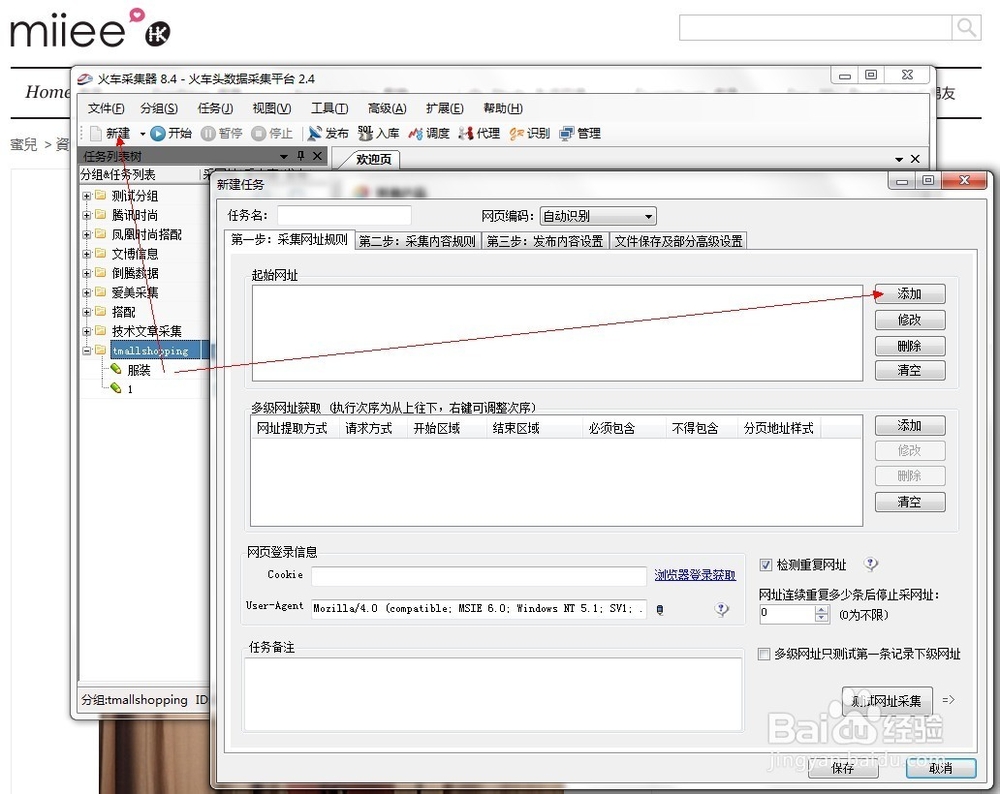The image size is (1000, 794).
Task: Open the 扩展(E) menu
Action: pos(445,108)
